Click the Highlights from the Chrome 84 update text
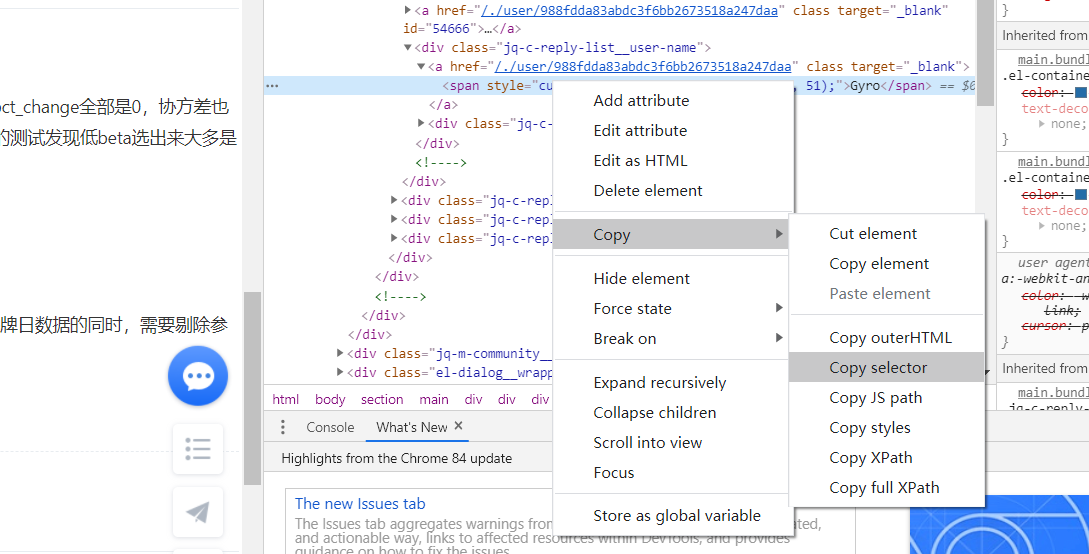This screenshot has width=1089, height=554. [397, 458]
